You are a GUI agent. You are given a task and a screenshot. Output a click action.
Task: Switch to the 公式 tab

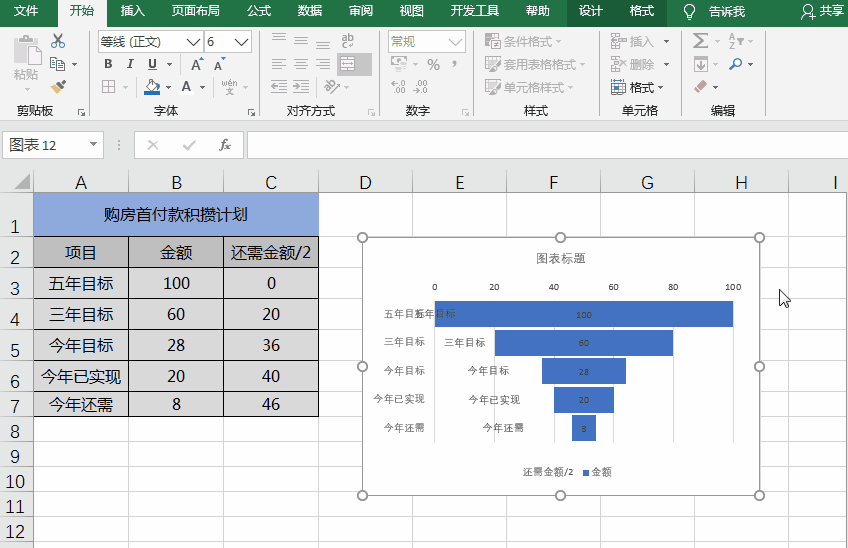[259, 11]
